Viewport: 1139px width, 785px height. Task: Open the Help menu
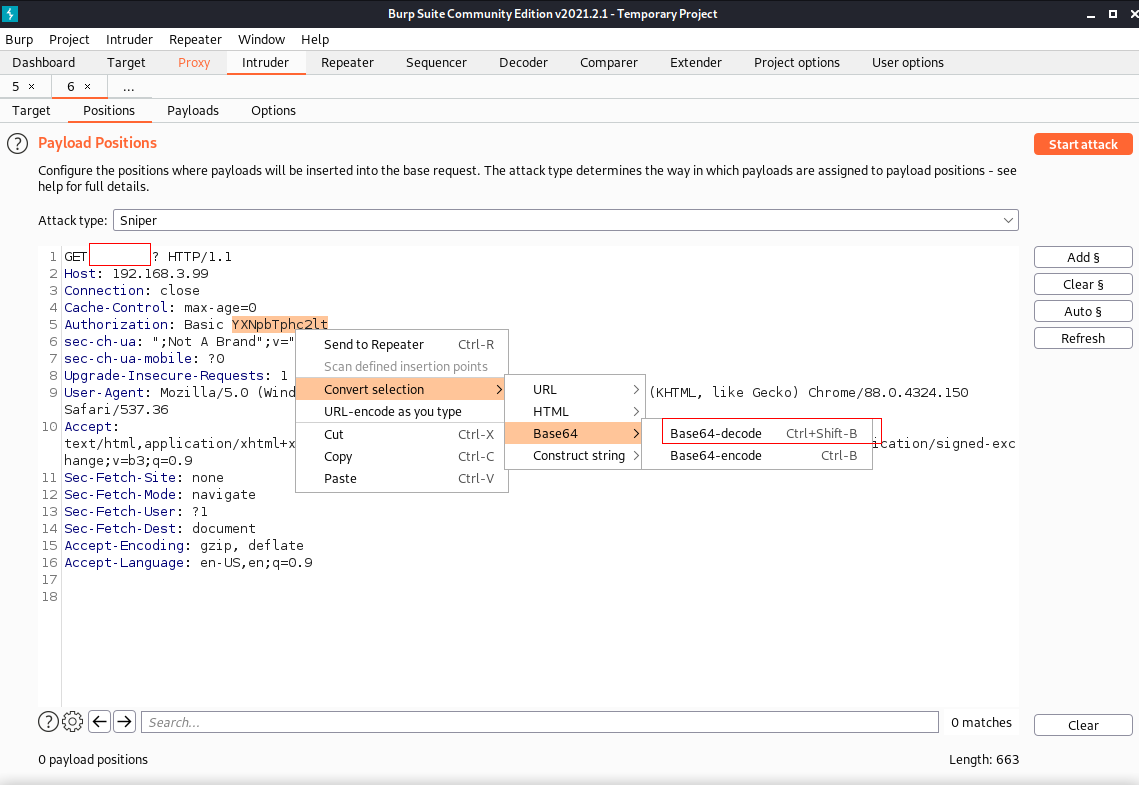click(x=315, y=39)
